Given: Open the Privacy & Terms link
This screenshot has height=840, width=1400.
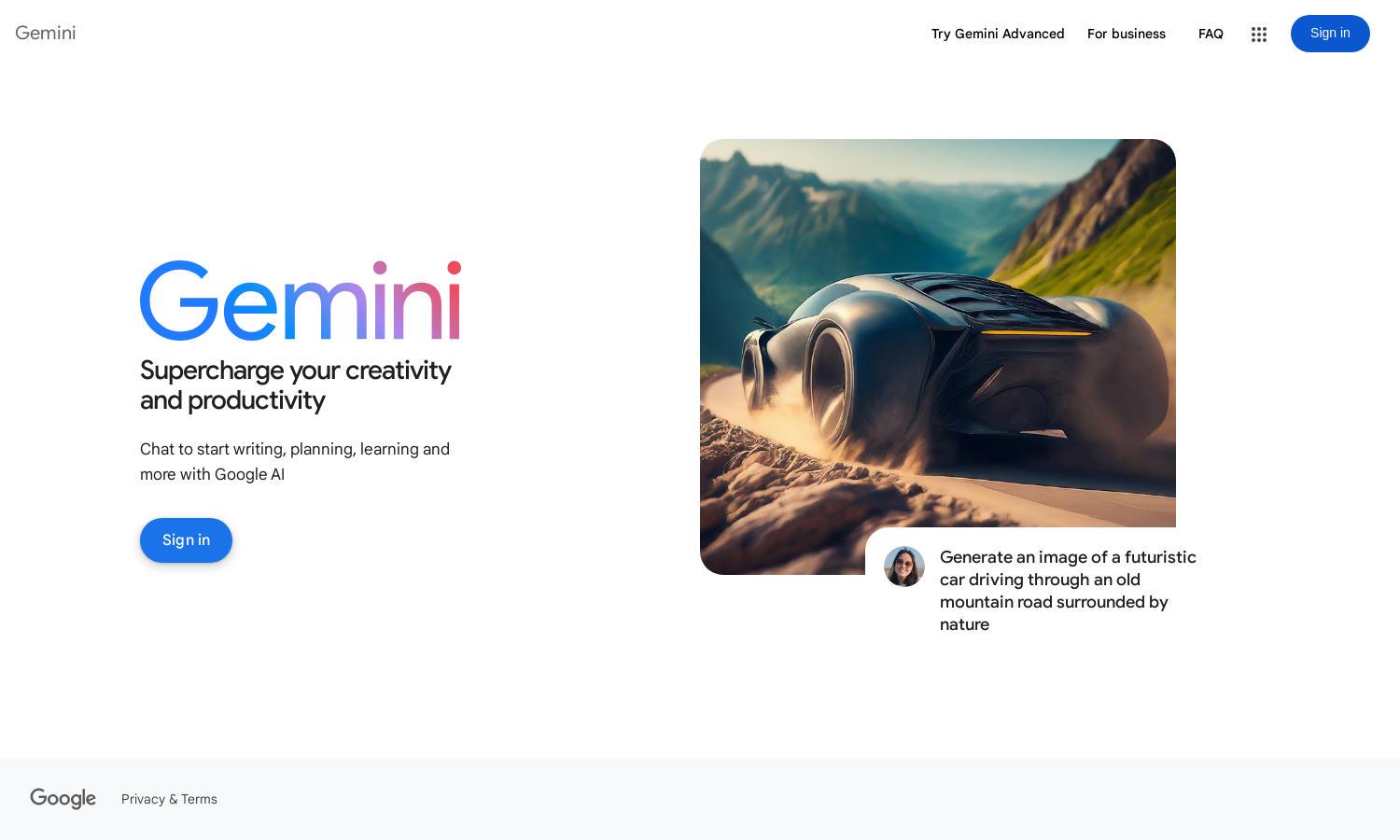Looking at the screenshot, I should coord(169,799).
